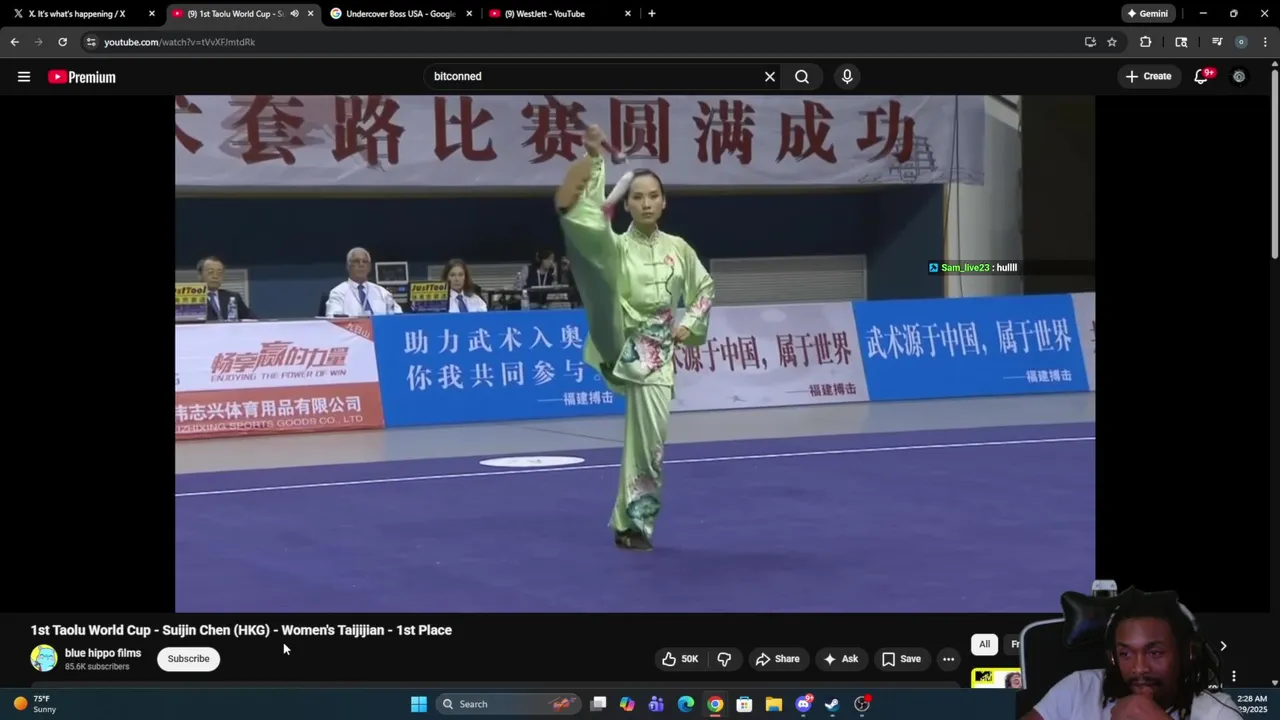This screenshot has height=720, width=1280.
Task: Open Windows taskbar Search box
Action: pyautogui.click(x=508, y=704)
